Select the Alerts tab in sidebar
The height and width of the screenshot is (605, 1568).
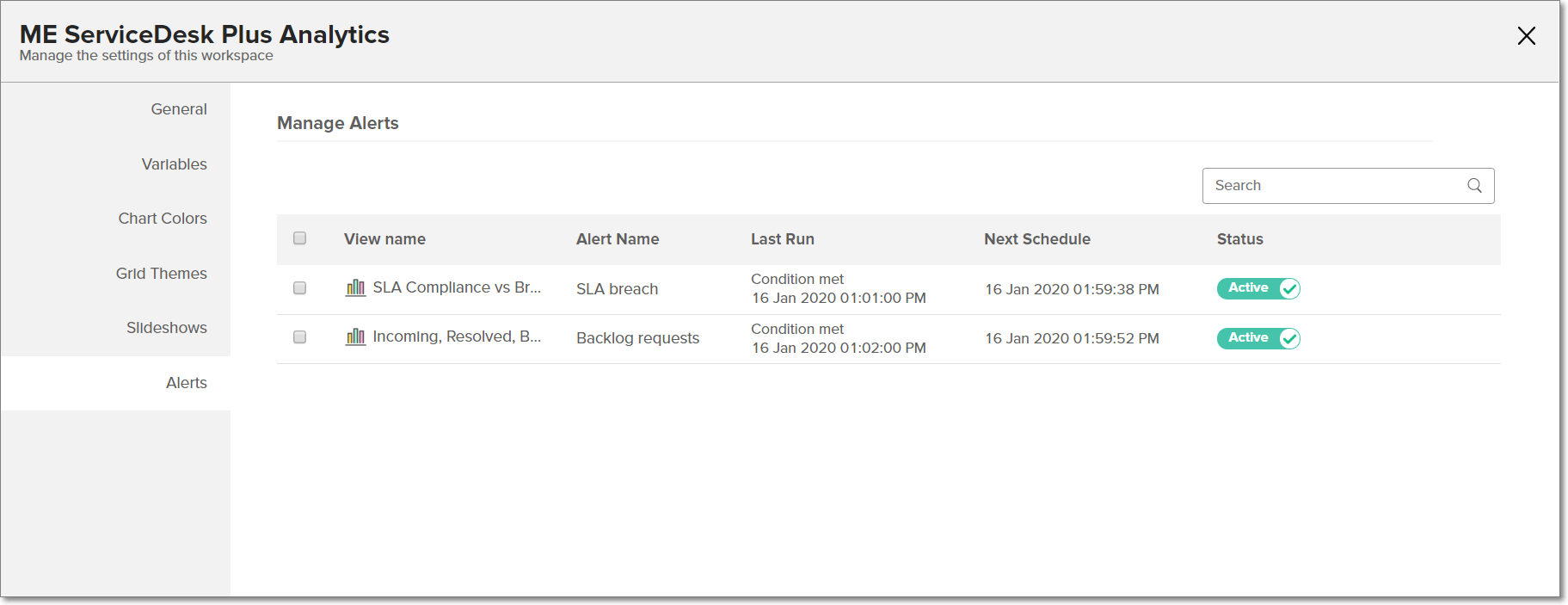(x=187, y=383)
